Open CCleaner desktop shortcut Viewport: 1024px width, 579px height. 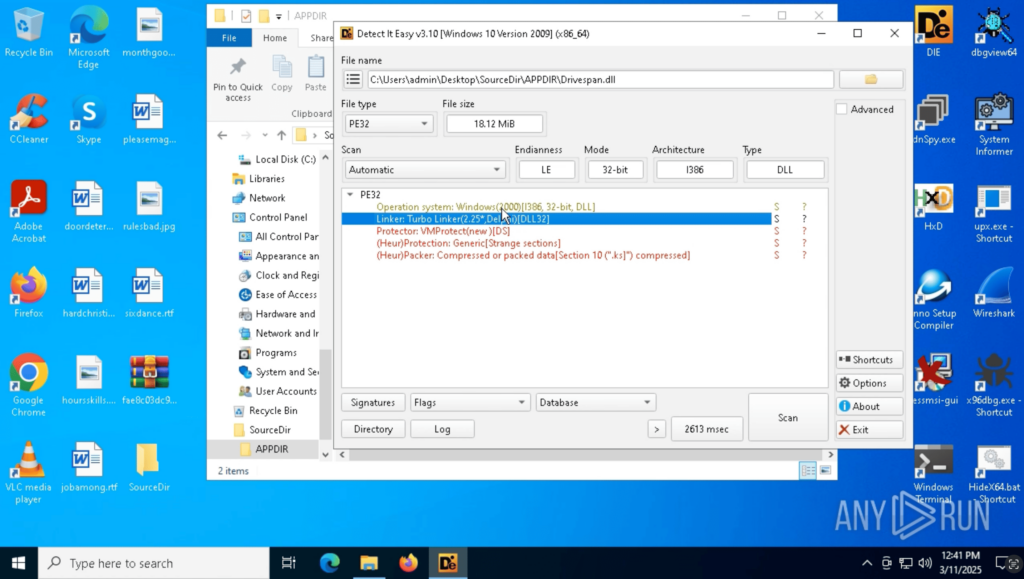[29, 120]
